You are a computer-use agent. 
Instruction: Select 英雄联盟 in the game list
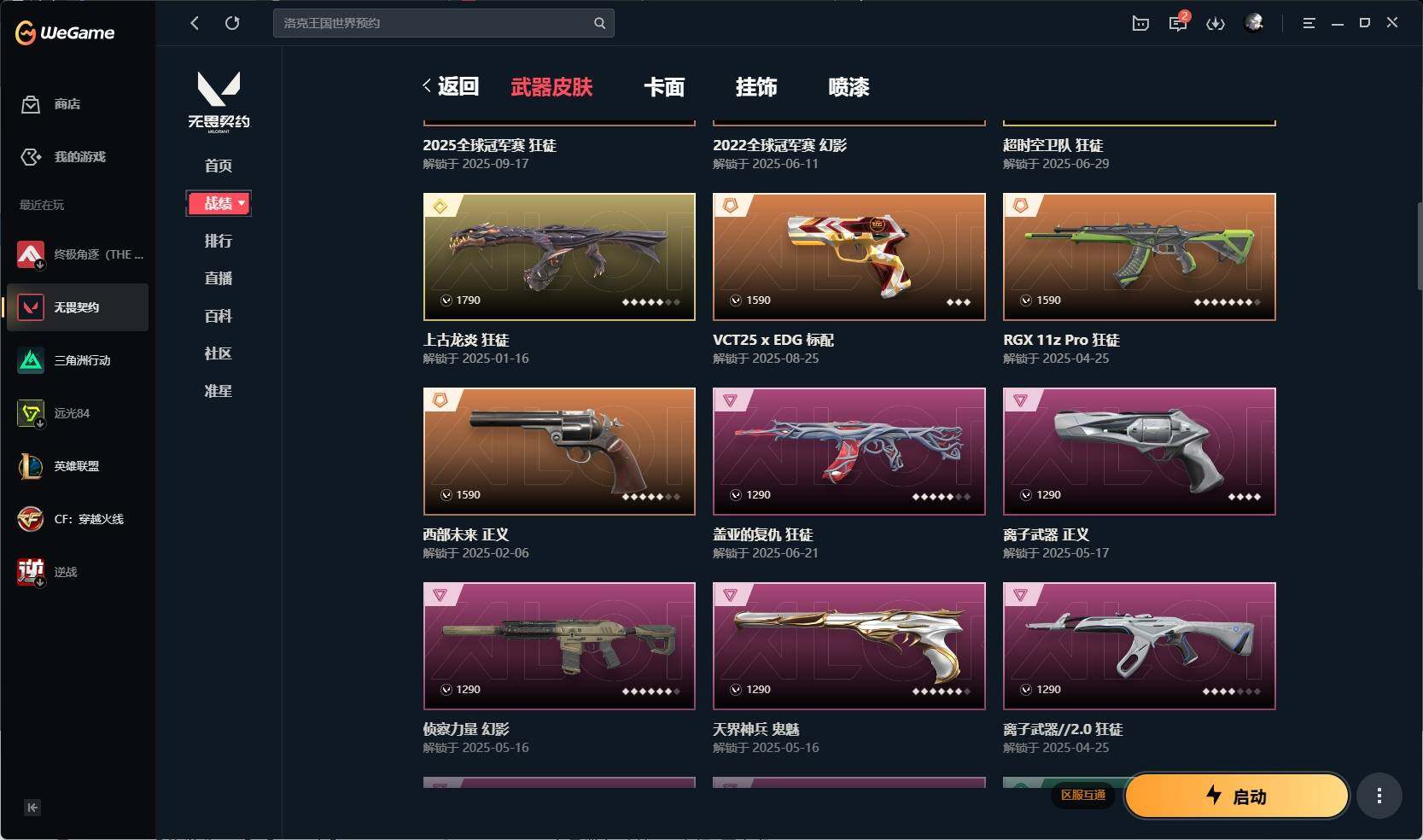point(78,466)
